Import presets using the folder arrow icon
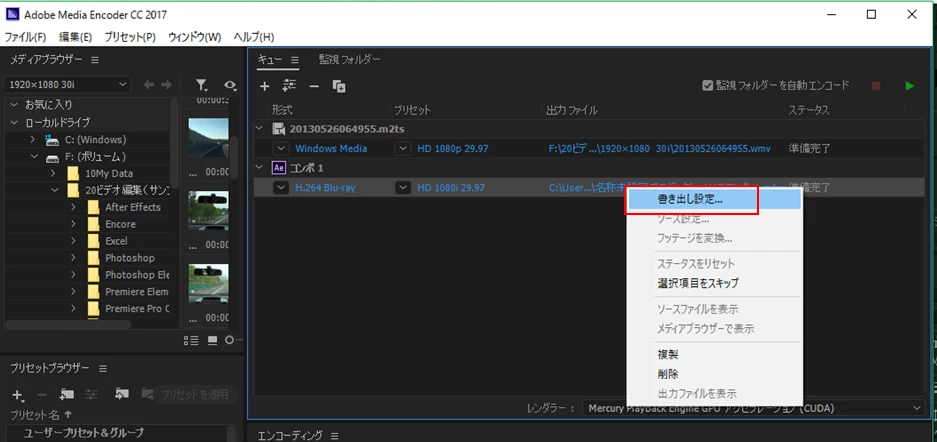This screenshot has height=442, width=937. (x=122, y=394)
